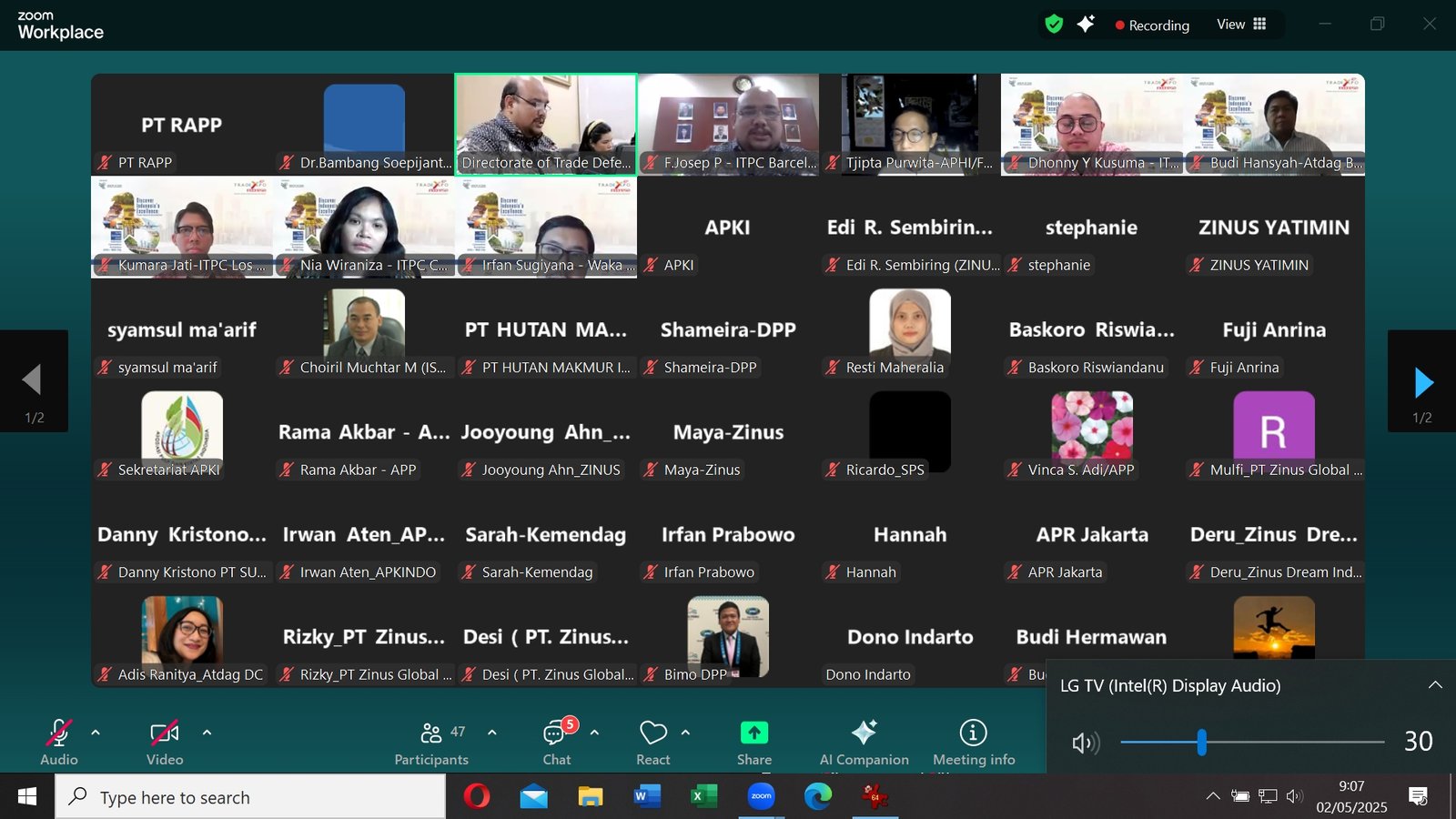Click the muted mic icon beside stephanie
Image resolution: width=1456 pixels, height=819 pixels.
[x=1015, y=266]
